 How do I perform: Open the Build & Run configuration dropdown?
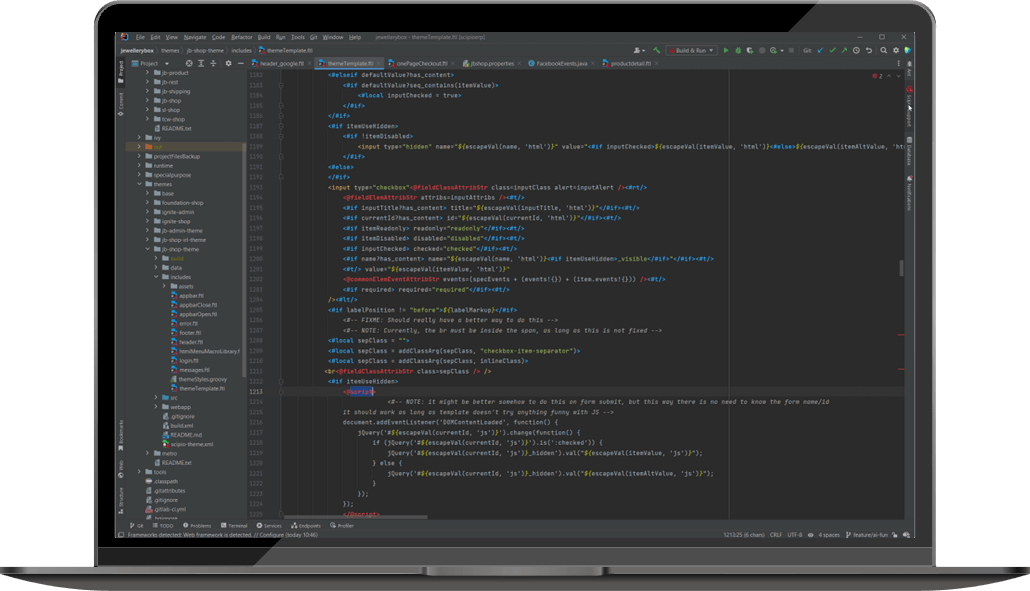pos(691,50)
